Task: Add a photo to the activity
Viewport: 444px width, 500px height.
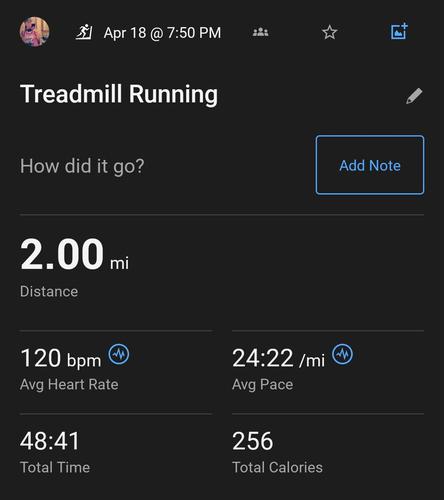Action: pos(399,31)
